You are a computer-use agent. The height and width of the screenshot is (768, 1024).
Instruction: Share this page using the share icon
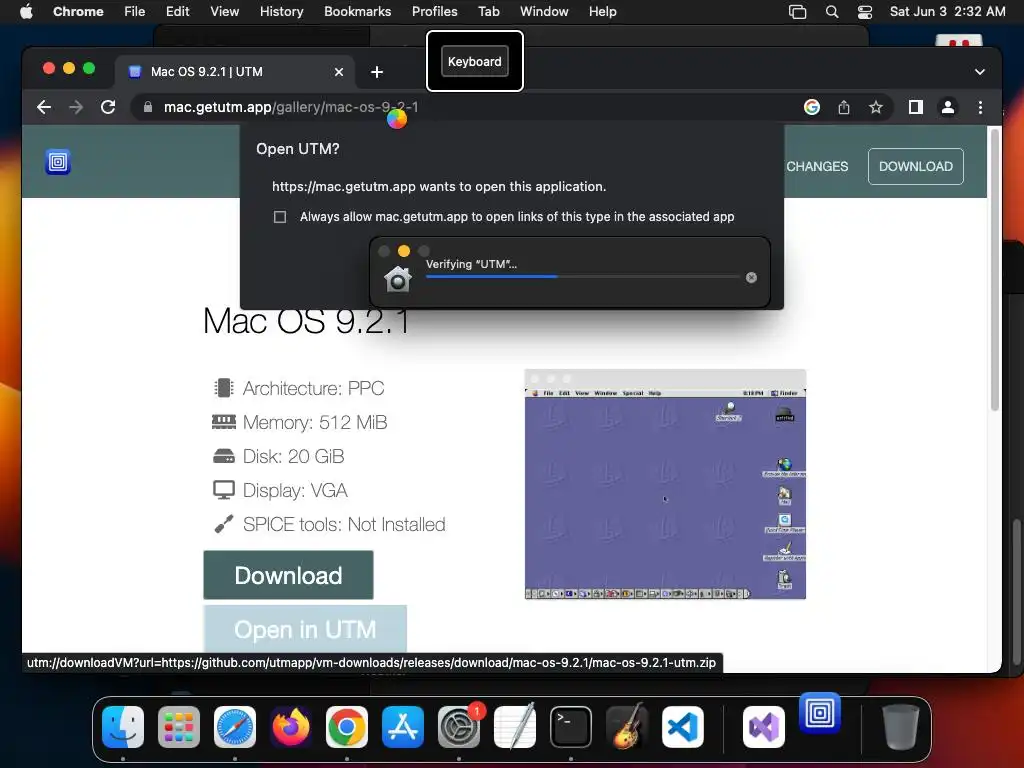844,107
